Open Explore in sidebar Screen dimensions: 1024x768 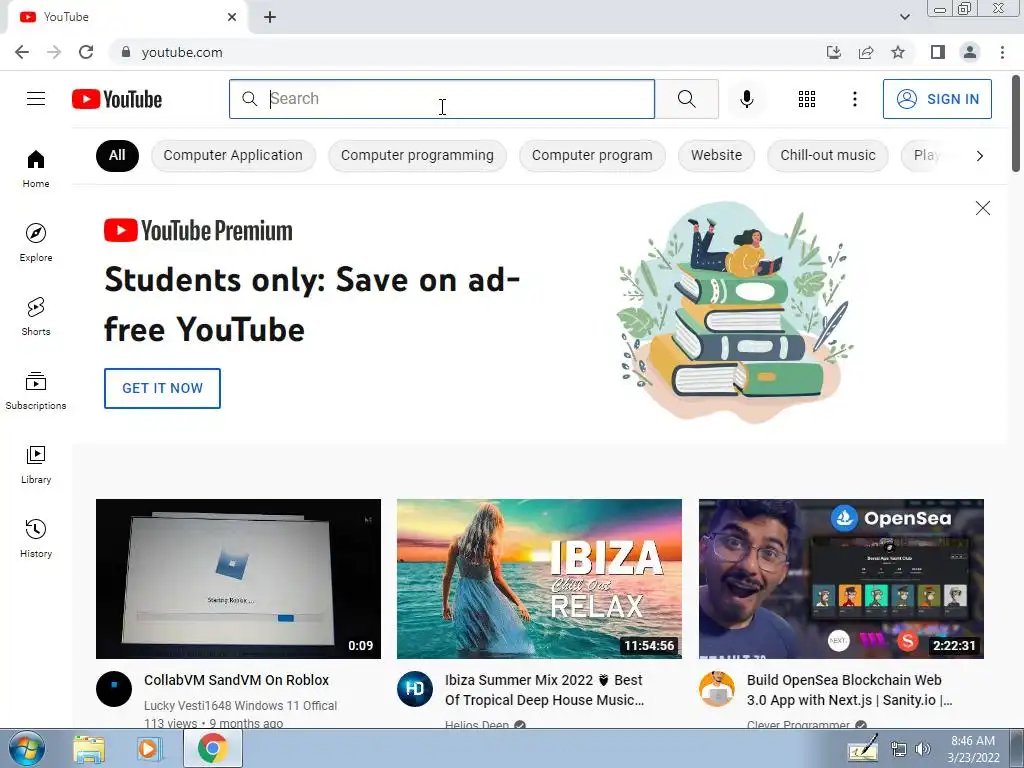click(36, 242)
